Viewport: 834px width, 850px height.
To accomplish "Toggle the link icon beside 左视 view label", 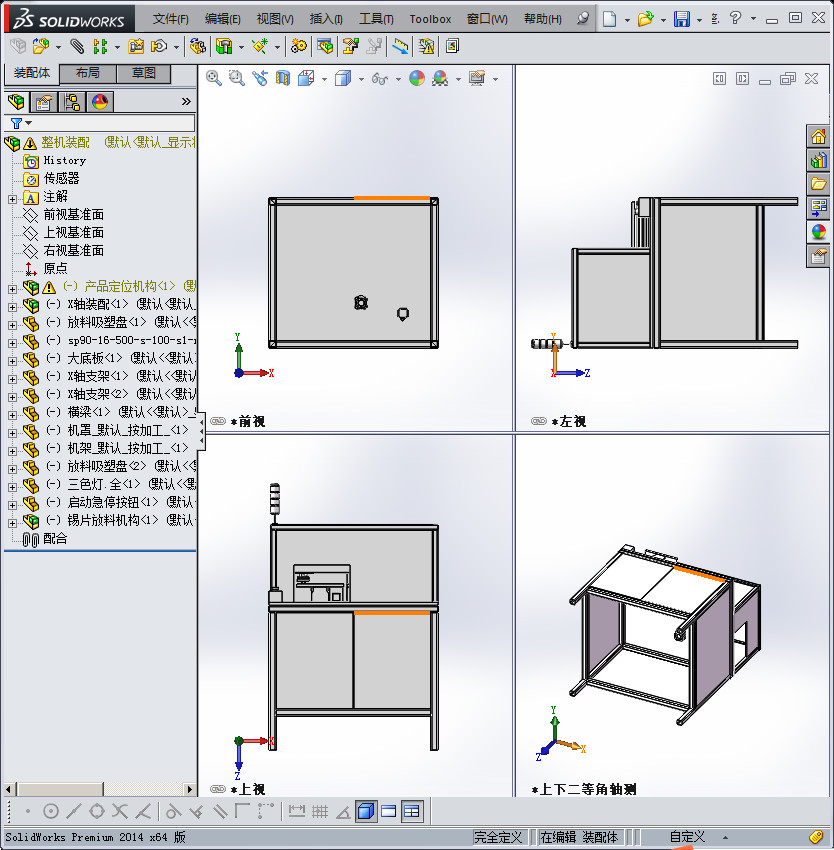I will (538, 421).
